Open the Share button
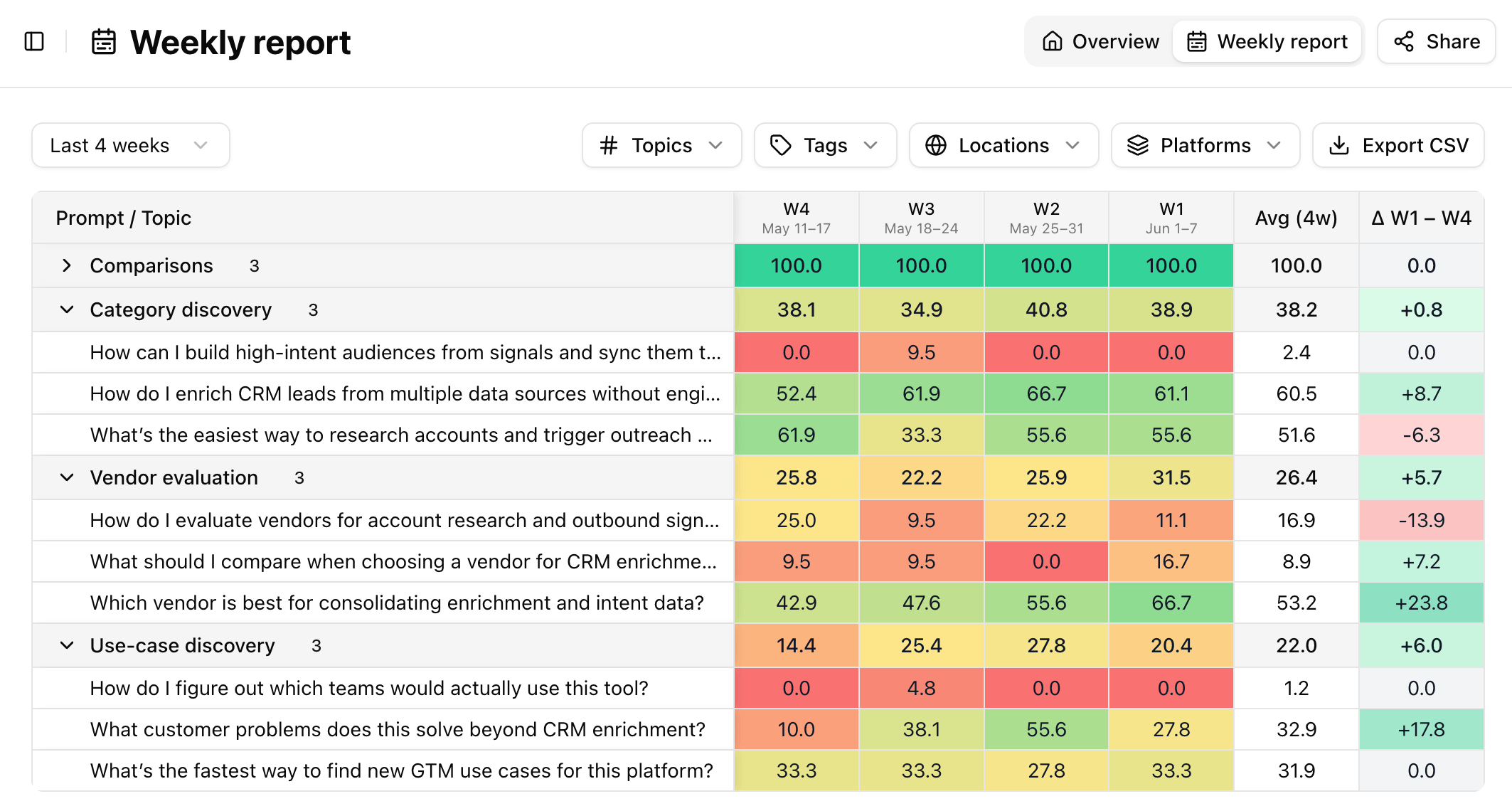The image size is (1512, 811). click(x=1437, y=41)
